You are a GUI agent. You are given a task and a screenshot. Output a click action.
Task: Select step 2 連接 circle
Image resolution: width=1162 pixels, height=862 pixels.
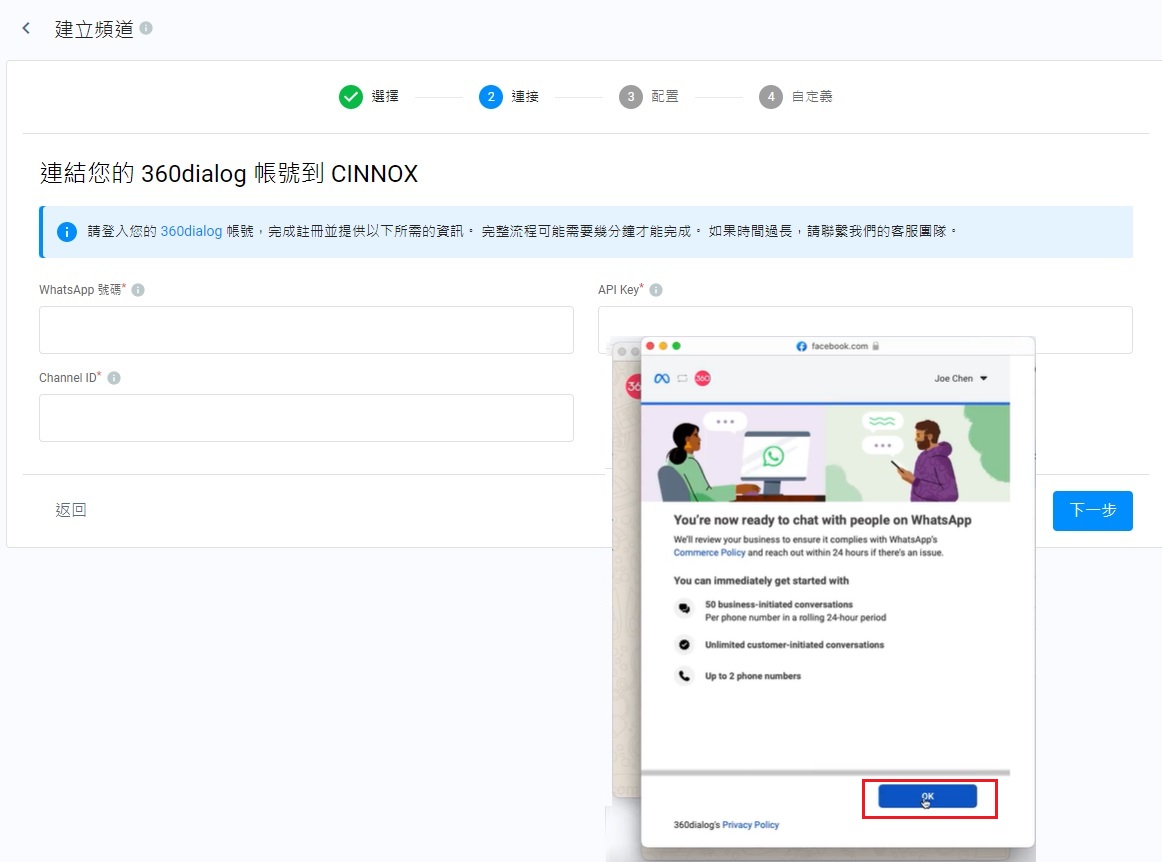click(x=491, y=96)
